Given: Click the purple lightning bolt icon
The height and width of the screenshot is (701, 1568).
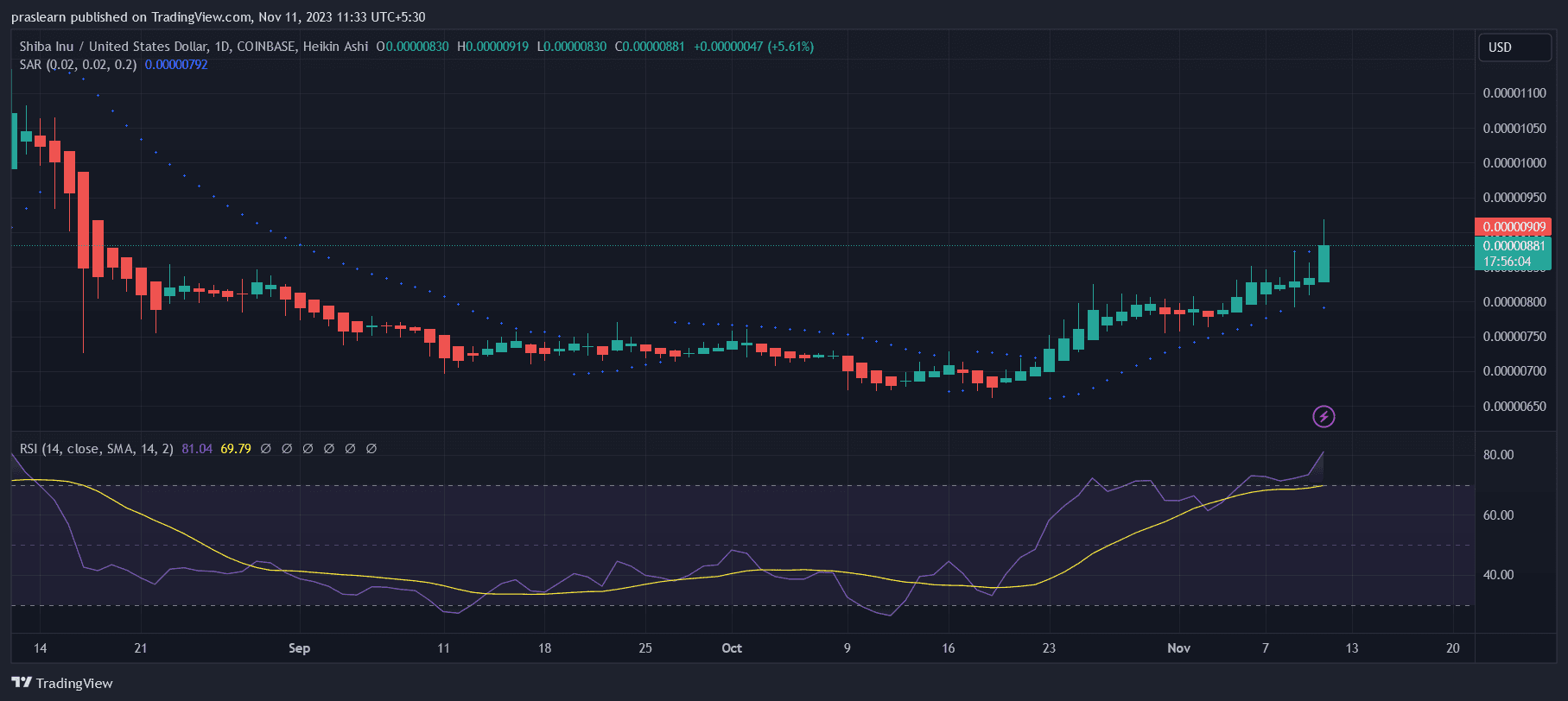Looking at the screenshot, I should (x=1324, y=417).
